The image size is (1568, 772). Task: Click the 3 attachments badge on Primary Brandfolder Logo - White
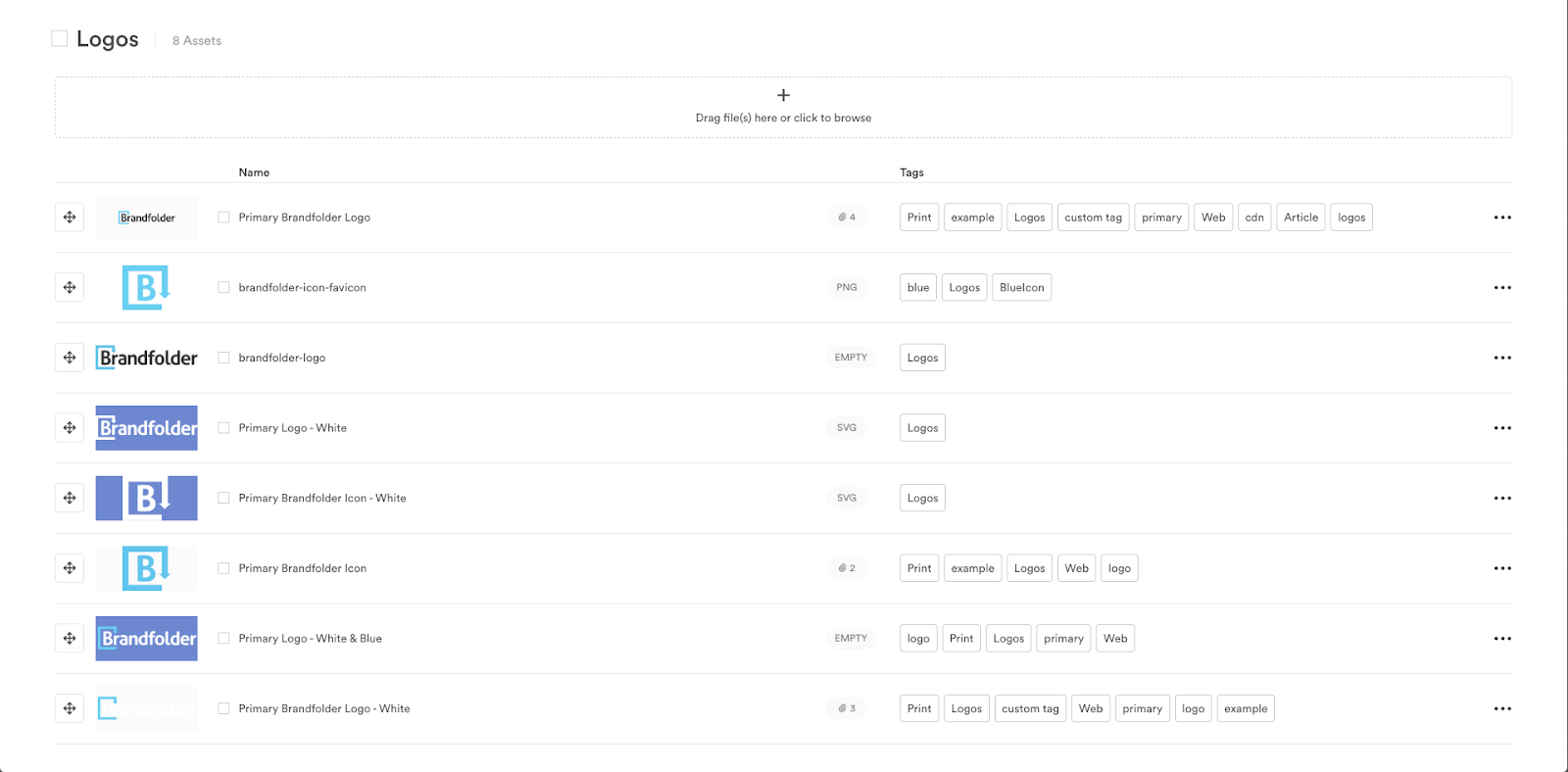[x=847, y=708]
